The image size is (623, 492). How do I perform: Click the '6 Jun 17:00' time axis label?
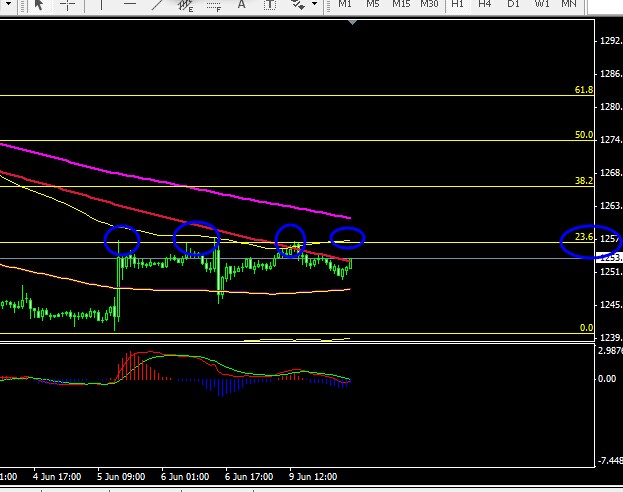pyautogui.click(x=249, y=477)
